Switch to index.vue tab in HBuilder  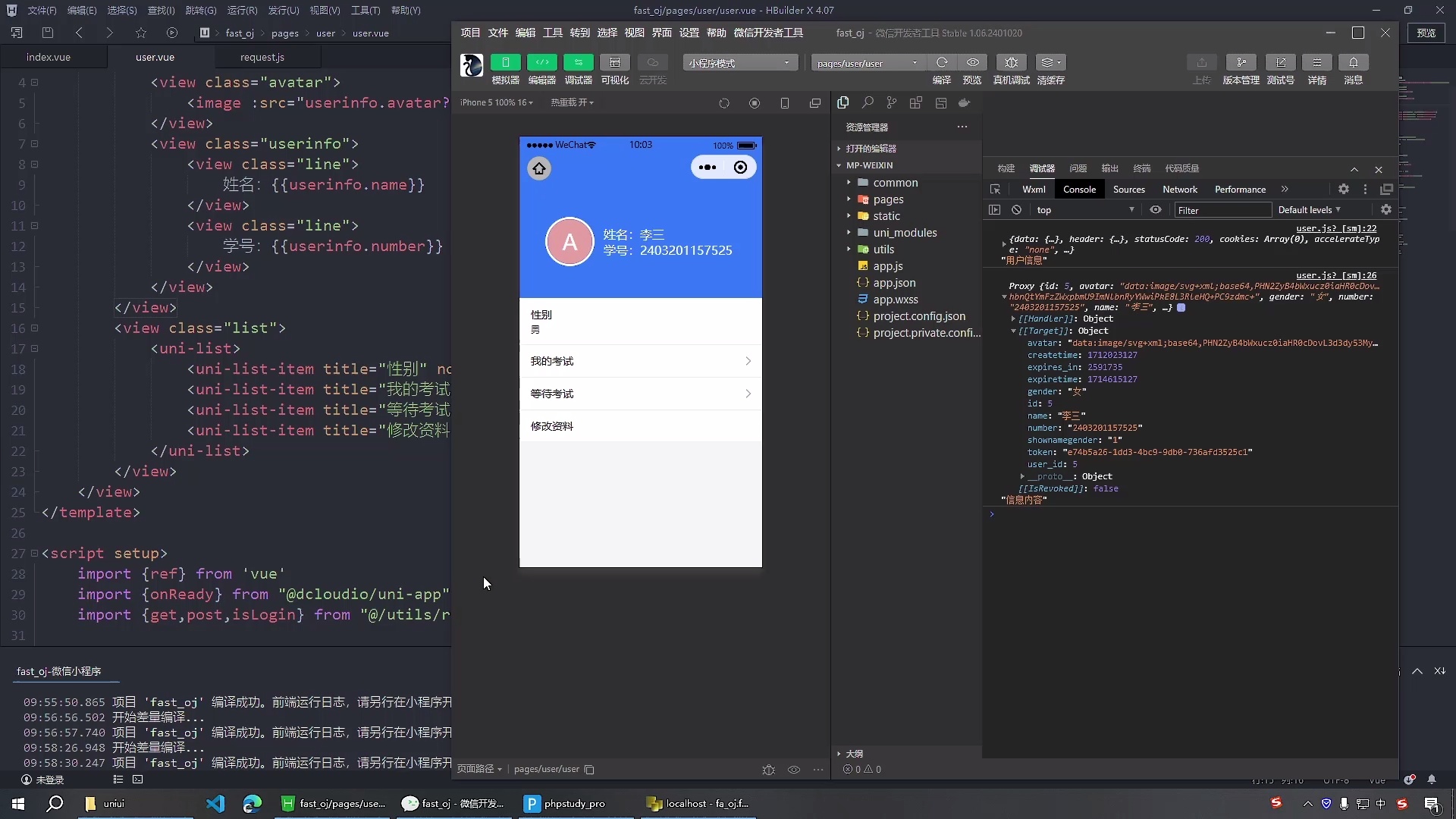pos(49,57)
